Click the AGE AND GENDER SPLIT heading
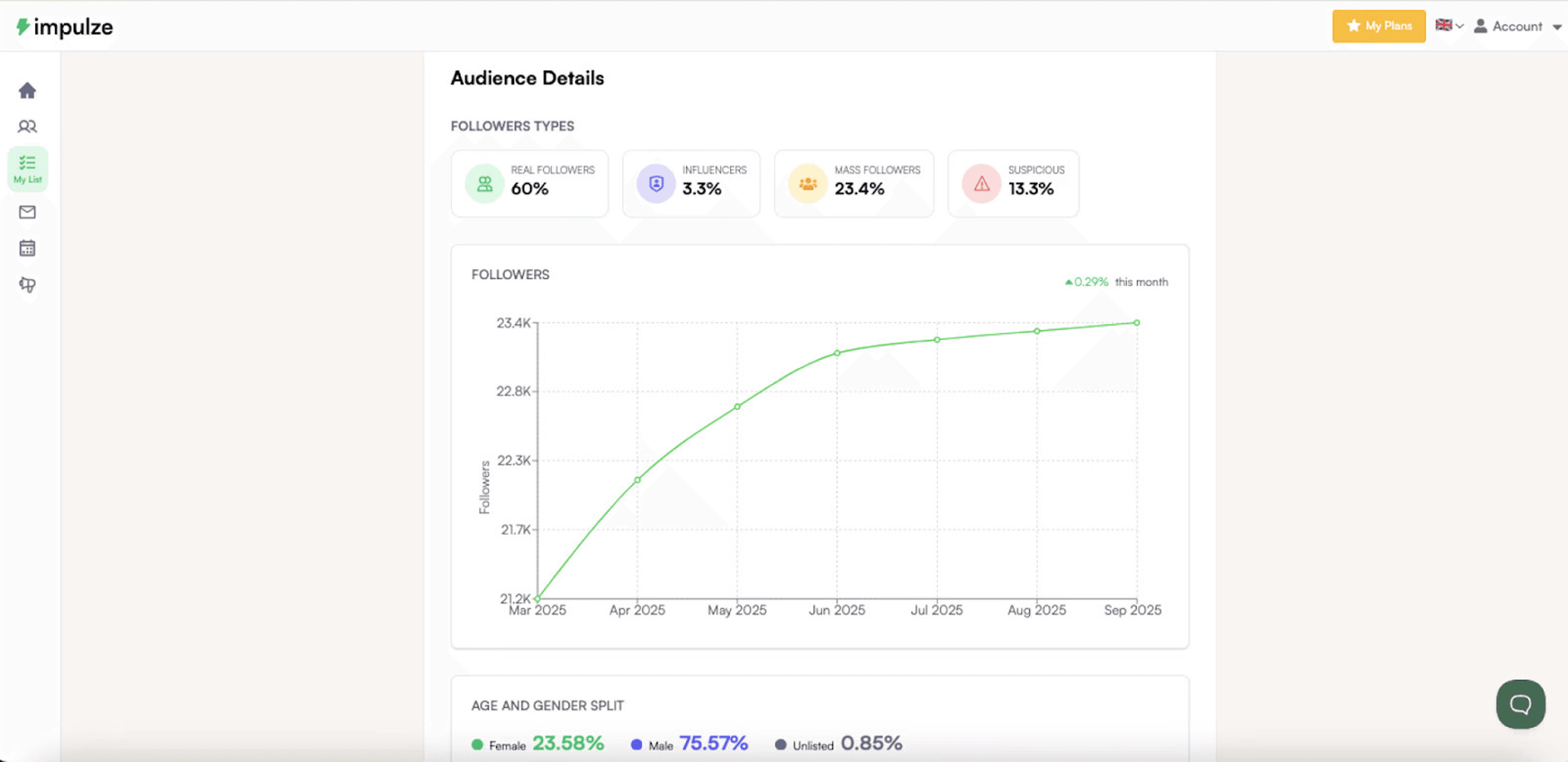Image resolution: width=1568 pixels, height=762 pixels. pos(547,706)
